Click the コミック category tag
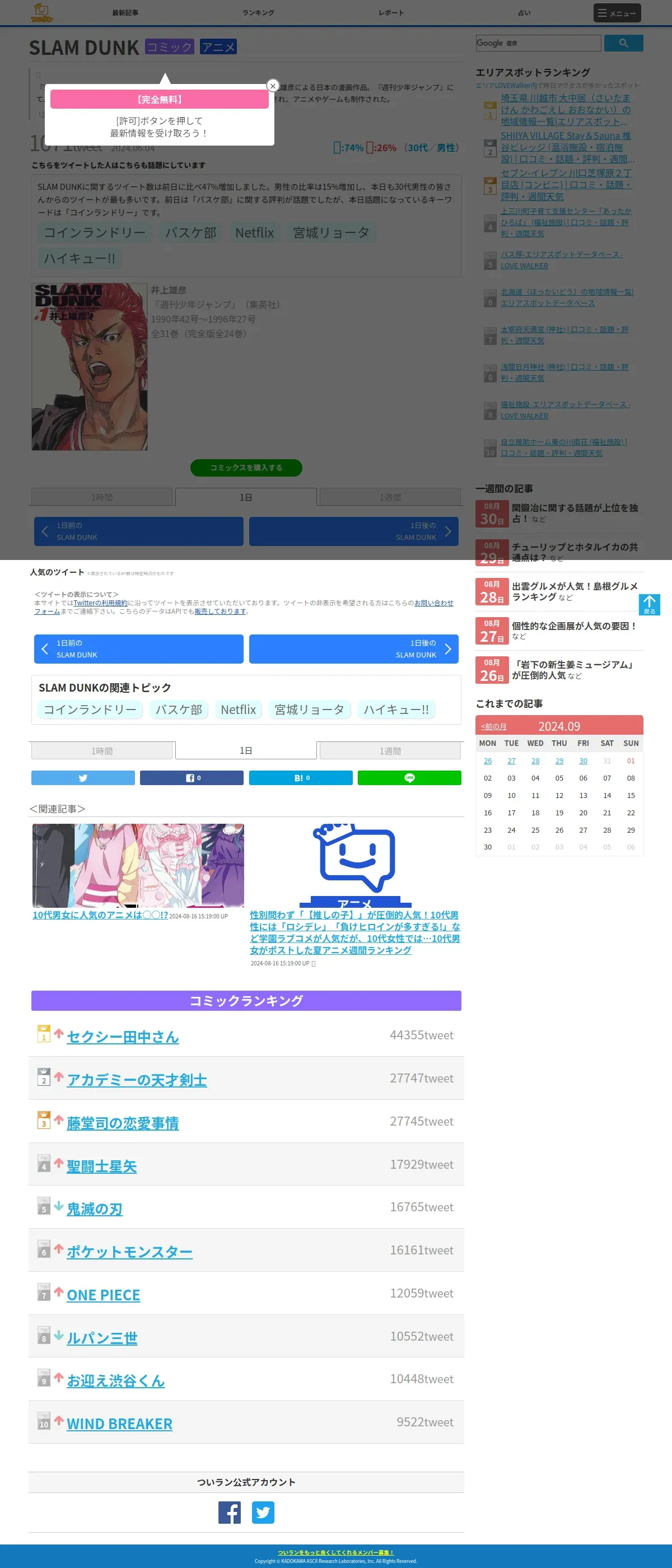The width and height of the screenshot is (672, 1568). (x=170, y=47)
